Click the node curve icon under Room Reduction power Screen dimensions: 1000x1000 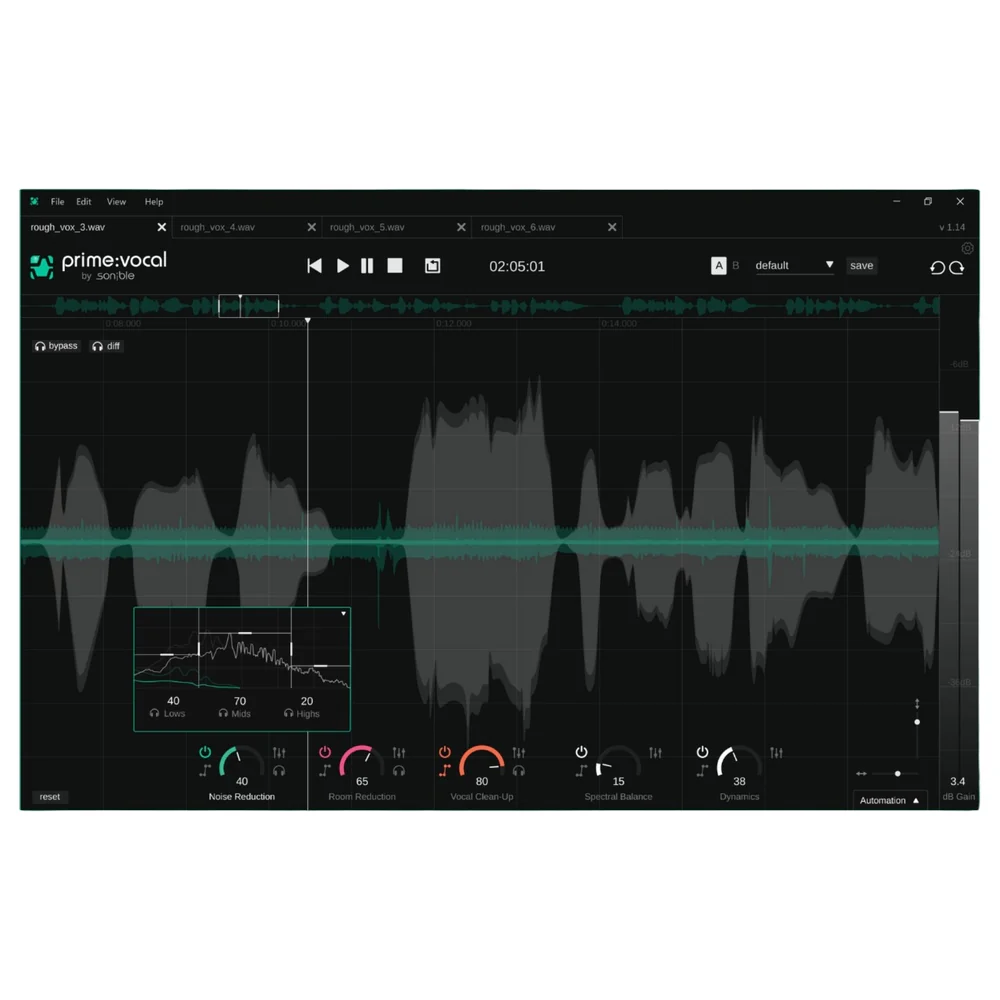[x=325, y=770]
